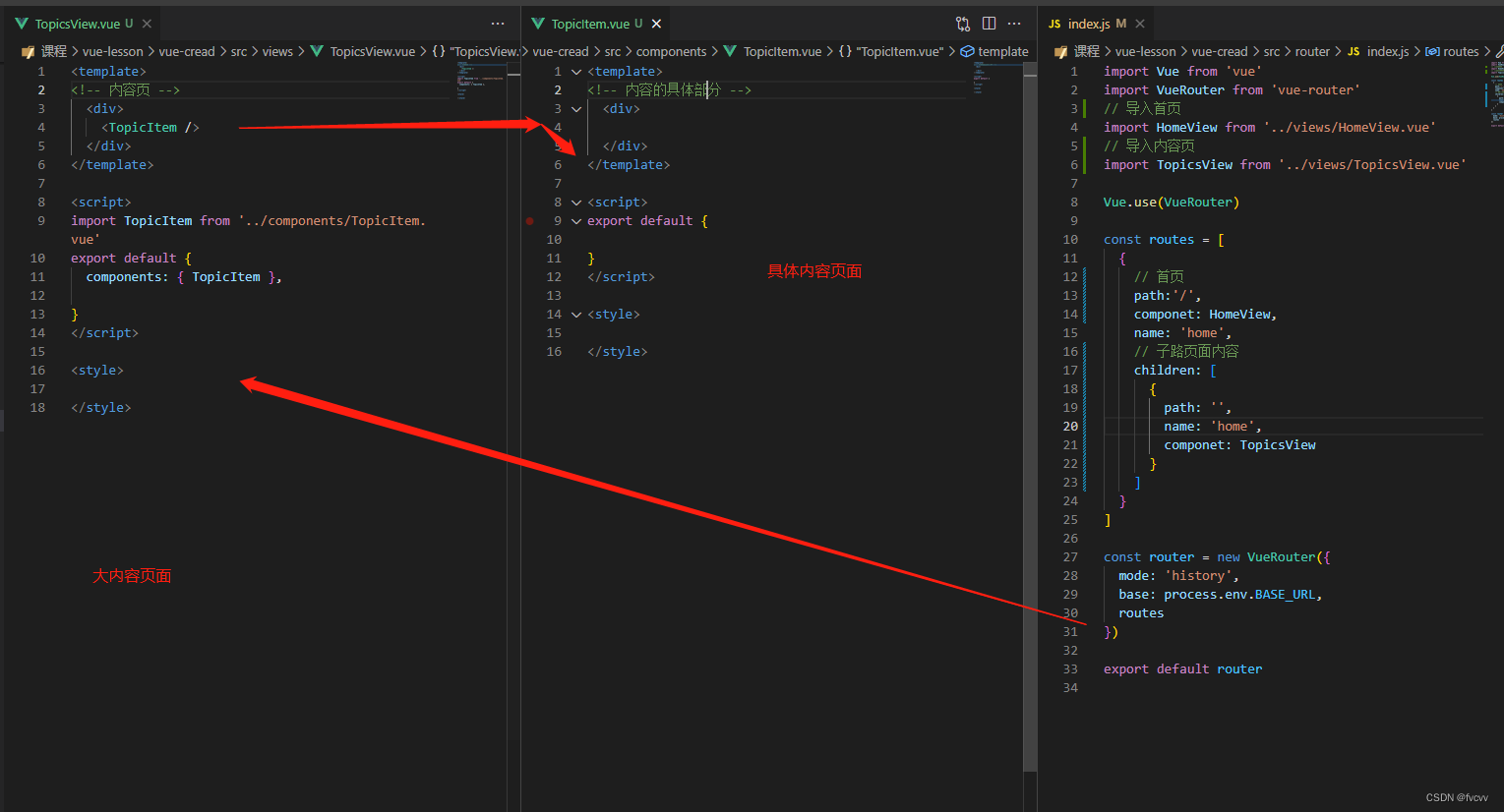The height and width of the screenshot is (812, 1504).
Task: Click the TopicsView.vue editor minimap
Action: pyautogui.click(x=480, y=81)
